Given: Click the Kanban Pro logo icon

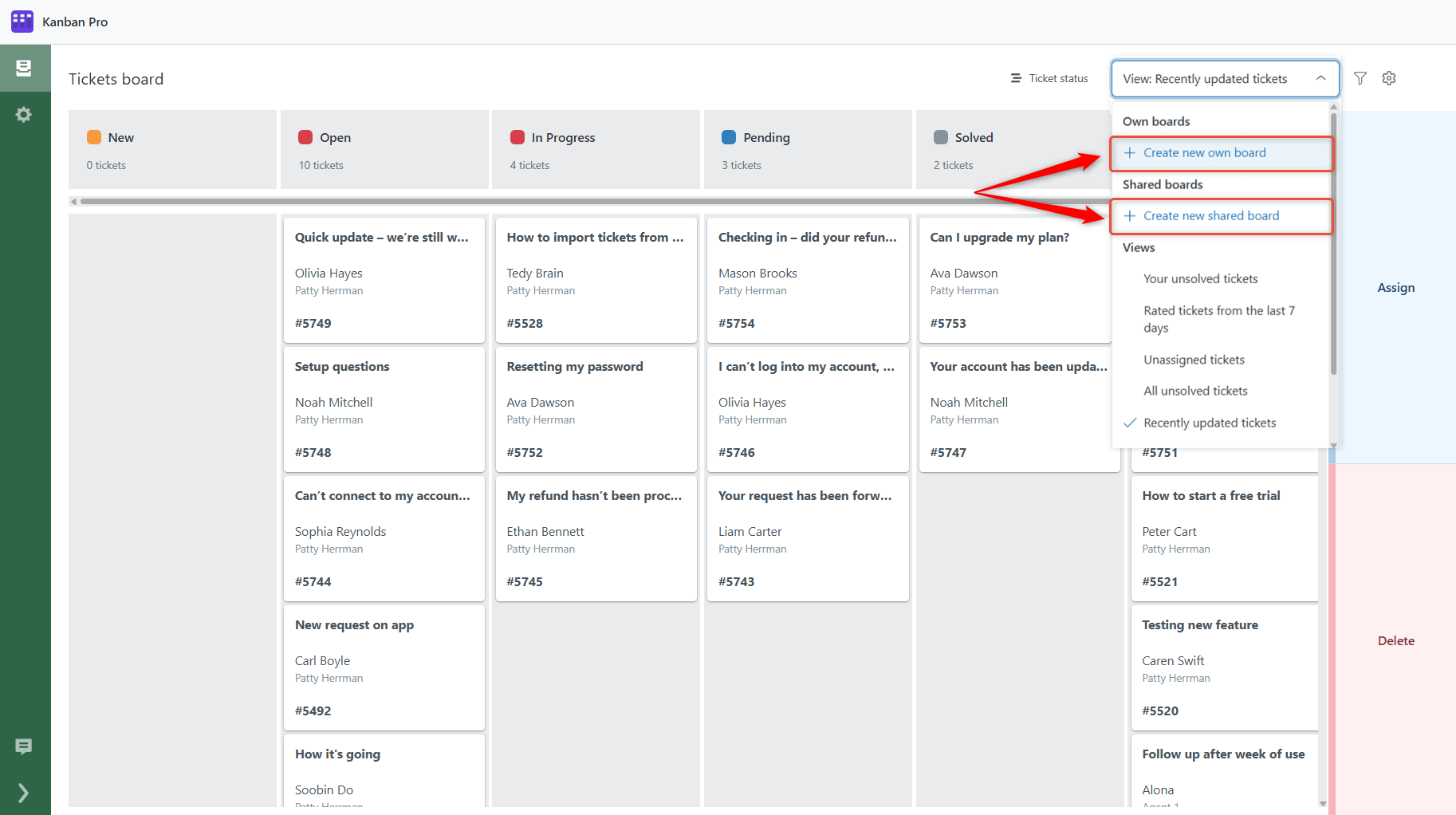Looking at the screenshot, I should (x=22, y=21).
